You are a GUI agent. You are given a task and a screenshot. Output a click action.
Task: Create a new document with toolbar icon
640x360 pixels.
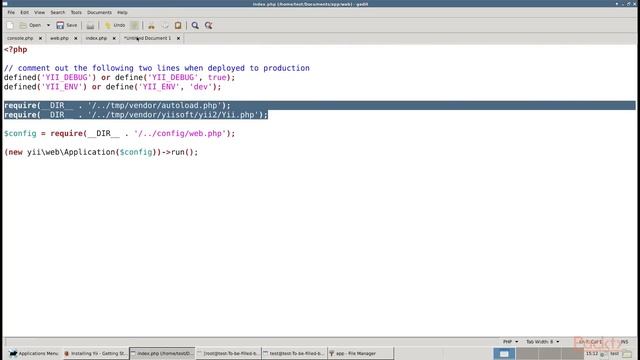click(x=10, y=25)
